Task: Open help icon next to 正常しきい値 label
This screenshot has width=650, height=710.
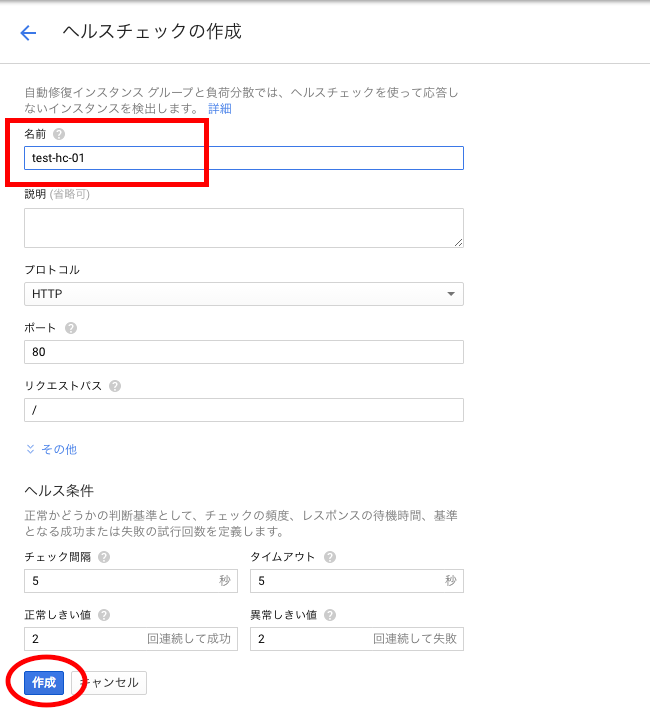Action: click(104, 615)
